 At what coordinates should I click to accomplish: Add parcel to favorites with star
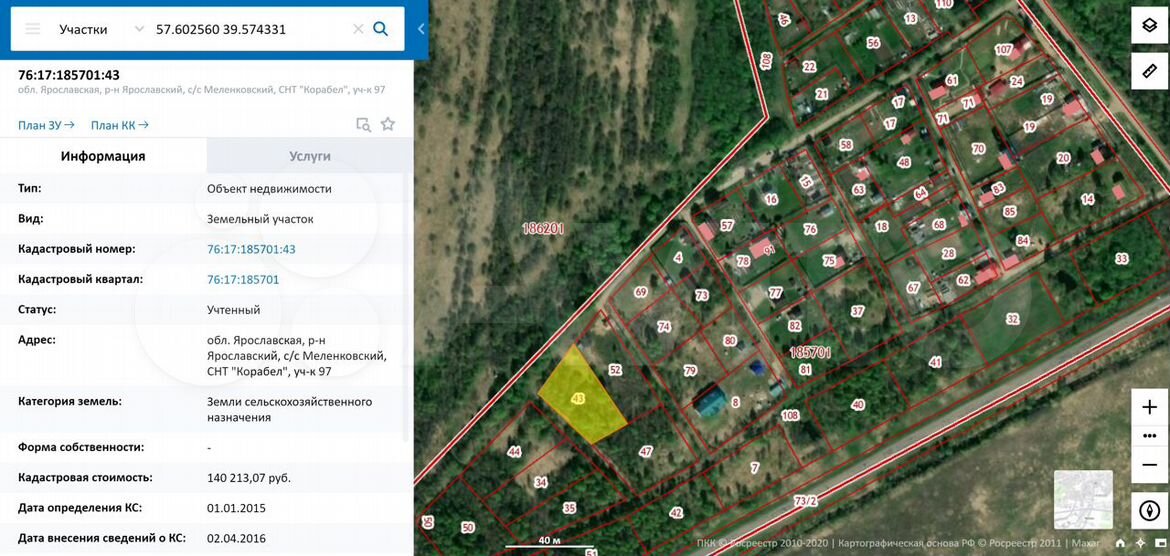coord(388,125)
